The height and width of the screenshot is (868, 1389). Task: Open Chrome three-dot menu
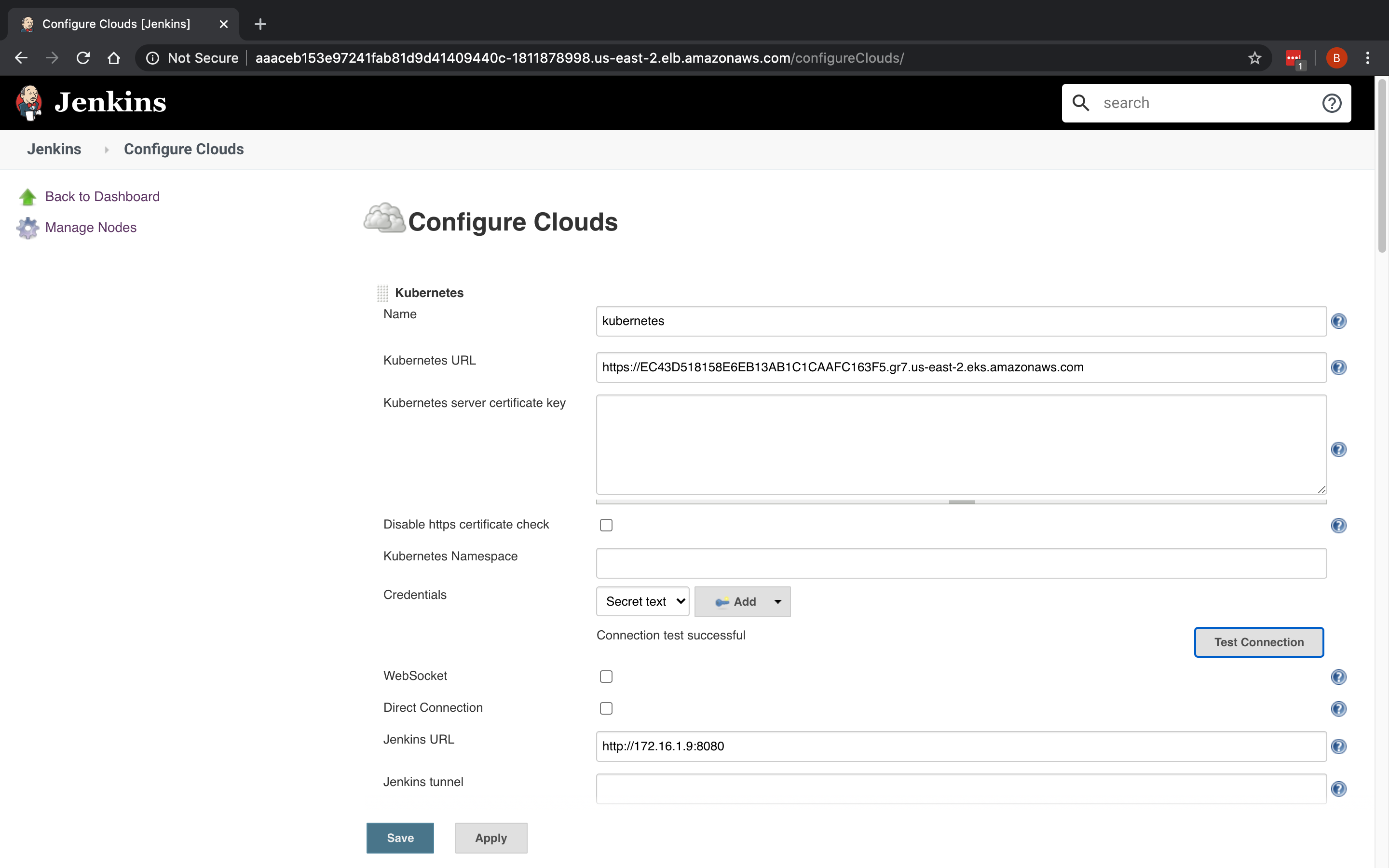[1368, 58]
